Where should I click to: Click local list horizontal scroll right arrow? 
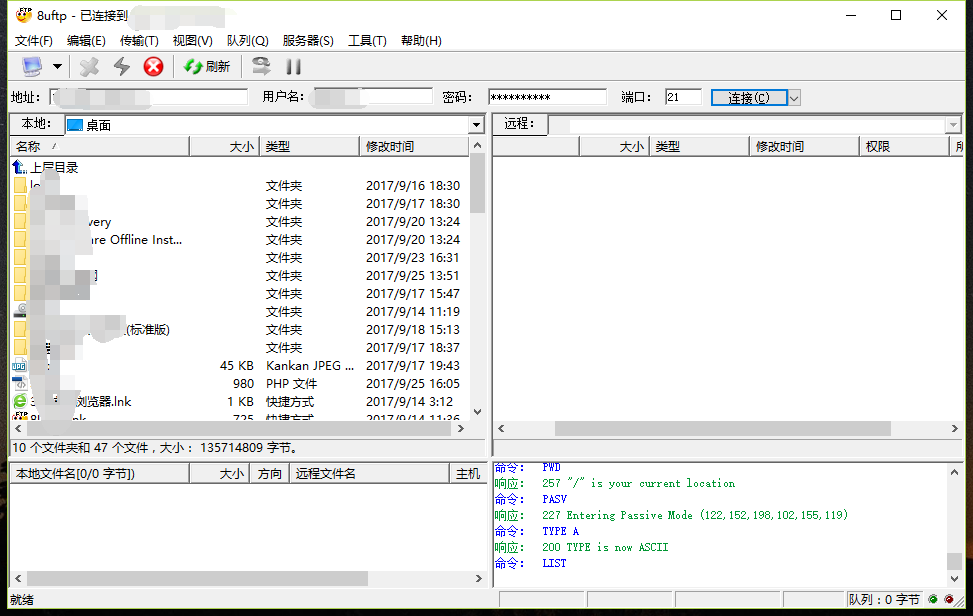tap(460, 429)
